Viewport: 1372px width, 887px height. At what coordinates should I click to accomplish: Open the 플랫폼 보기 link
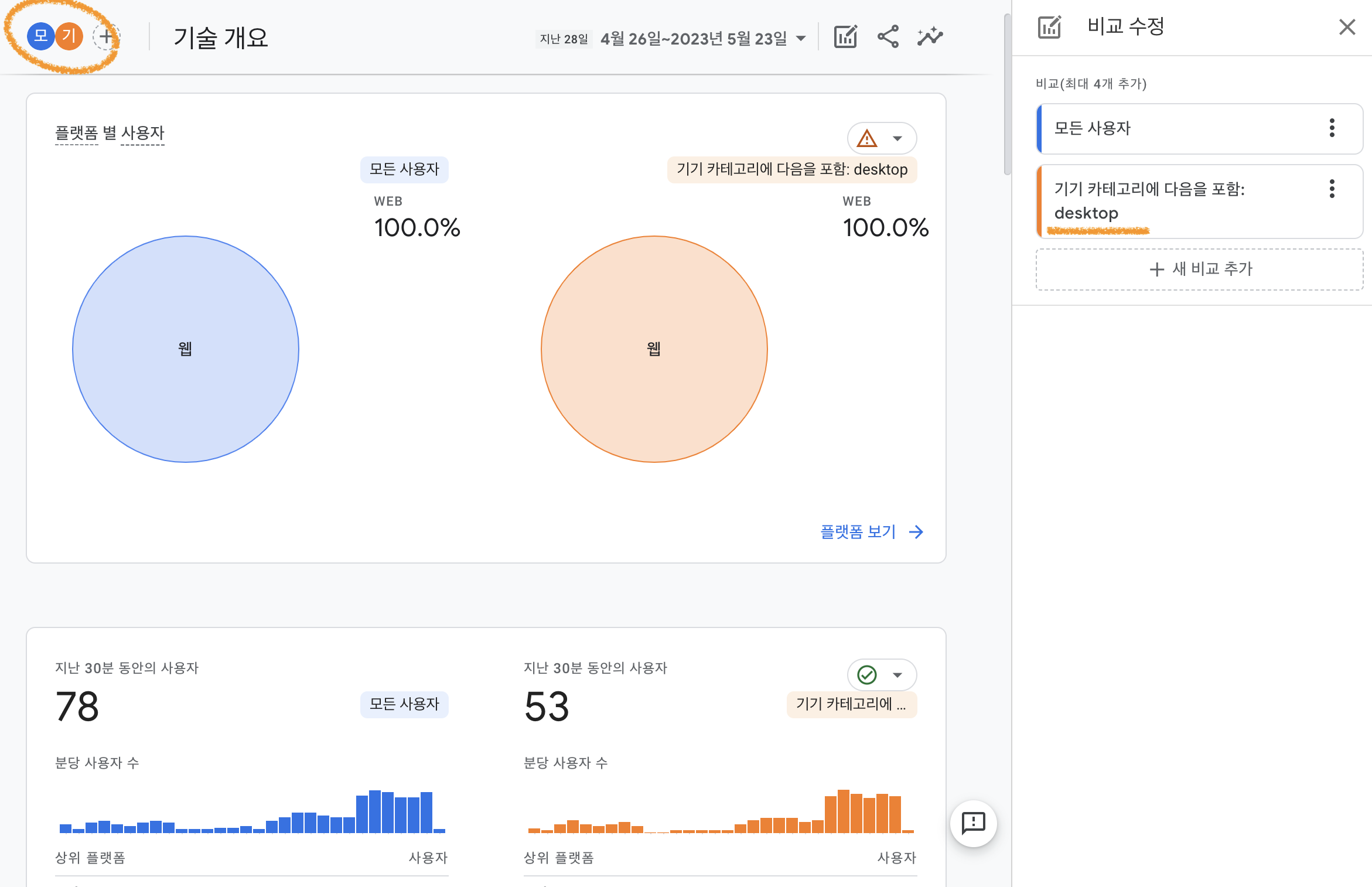click(x=871, y=531)
